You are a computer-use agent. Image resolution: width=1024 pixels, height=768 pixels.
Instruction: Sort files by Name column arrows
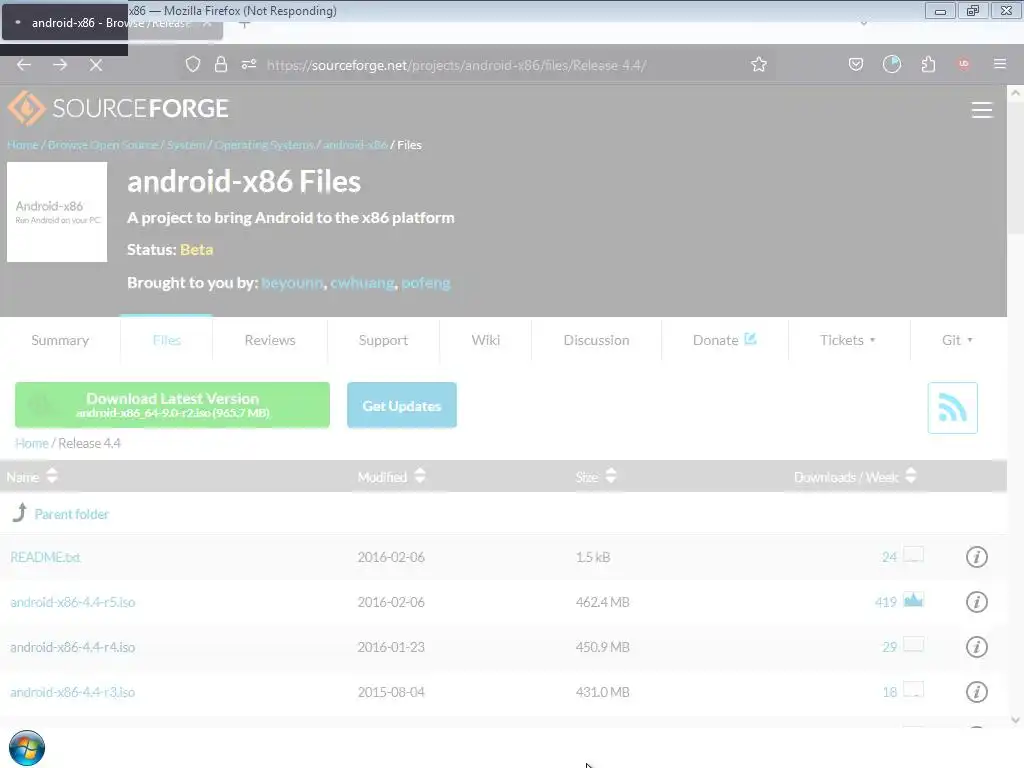click(x=52, y=476)
